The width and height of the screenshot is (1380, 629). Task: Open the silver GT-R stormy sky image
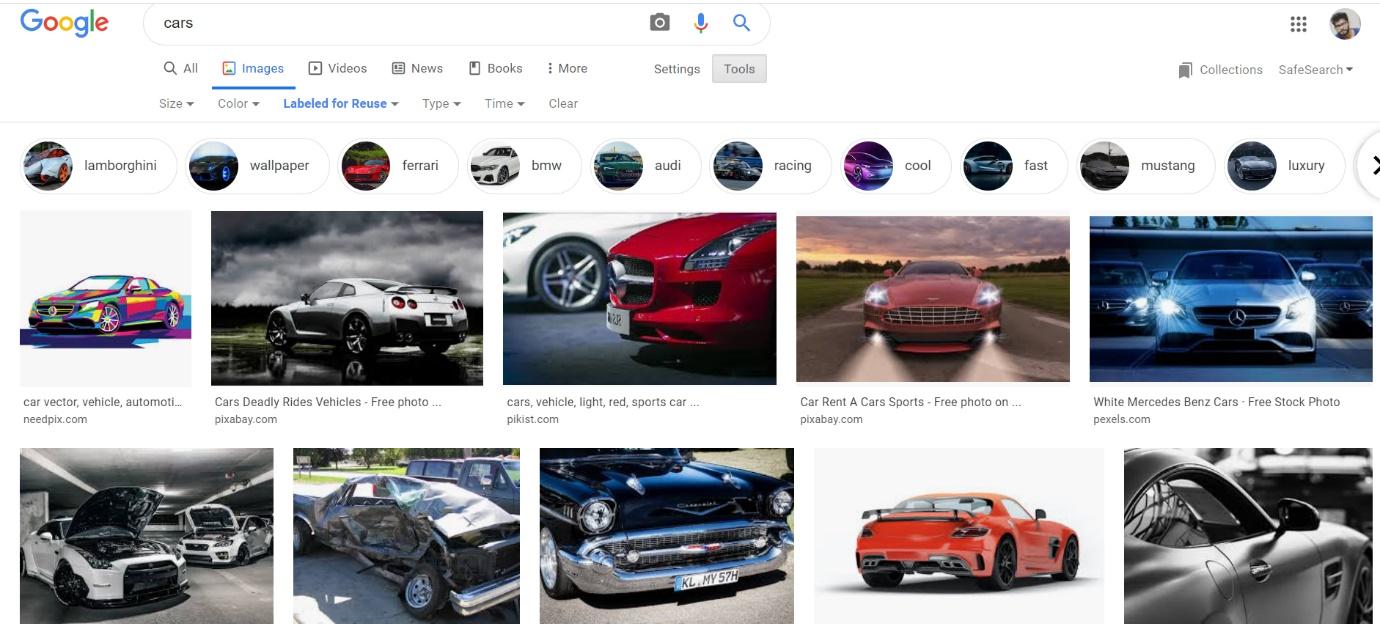tap(347, 298)
